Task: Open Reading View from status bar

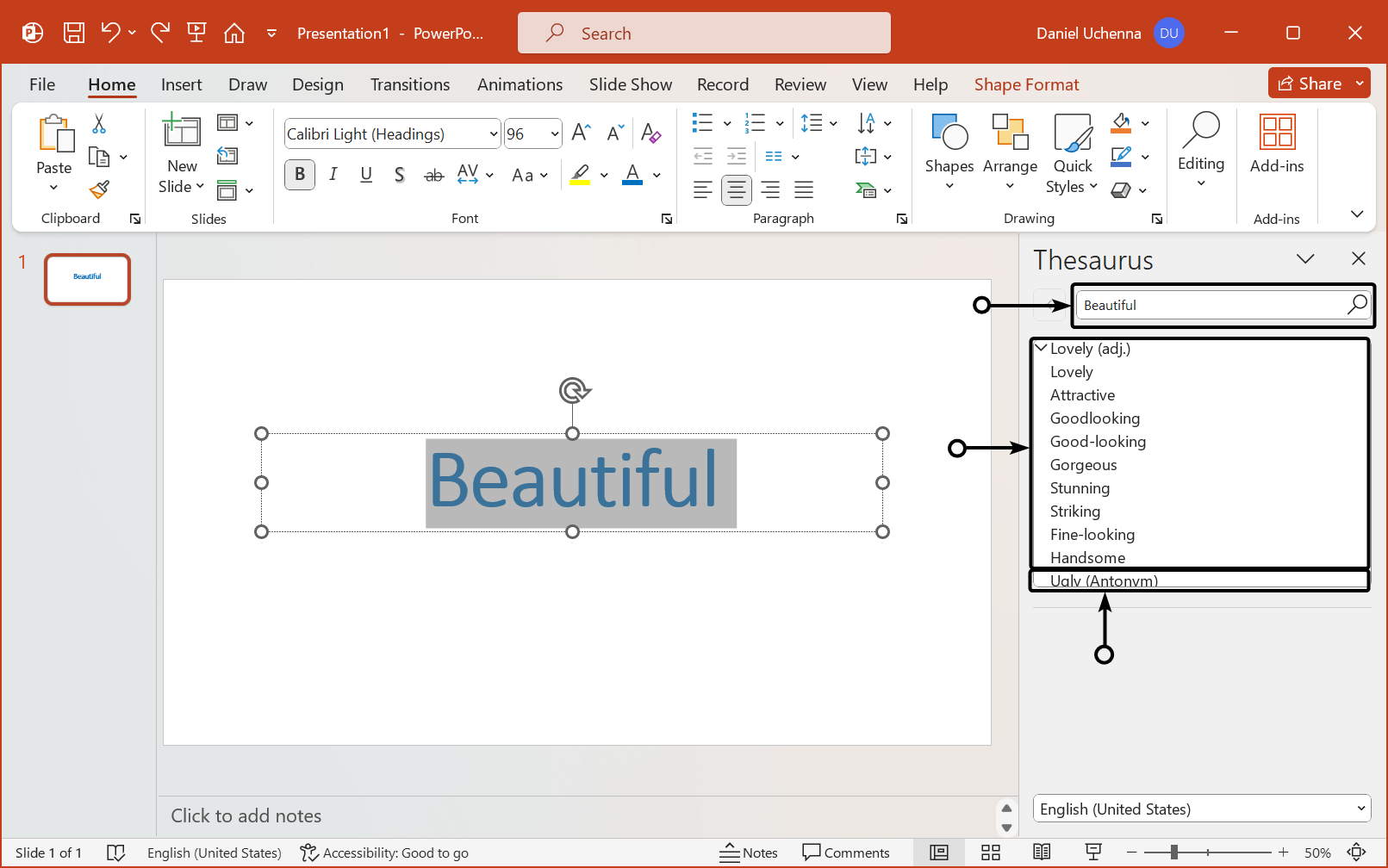Action: click(x=1042, y=852)
